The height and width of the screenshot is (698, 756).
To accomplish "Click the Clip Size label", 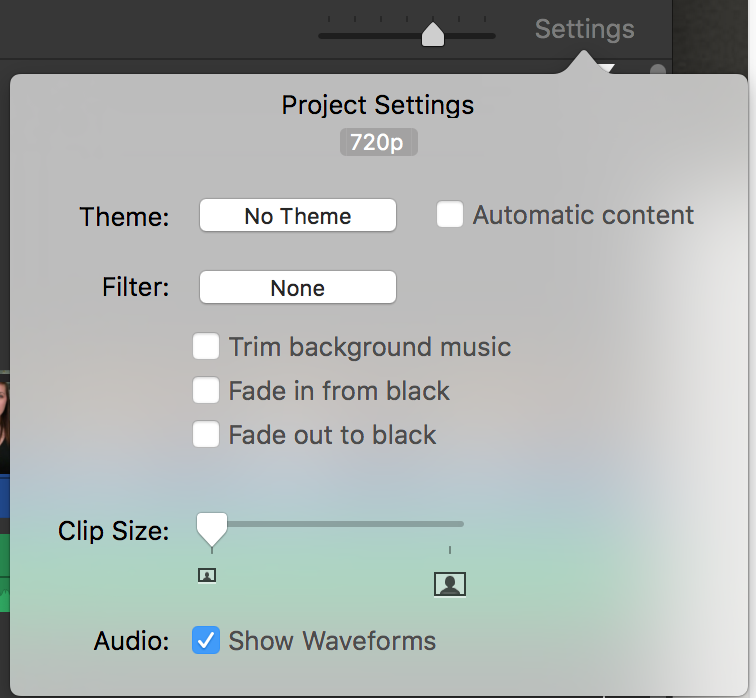I will point(113,531).
